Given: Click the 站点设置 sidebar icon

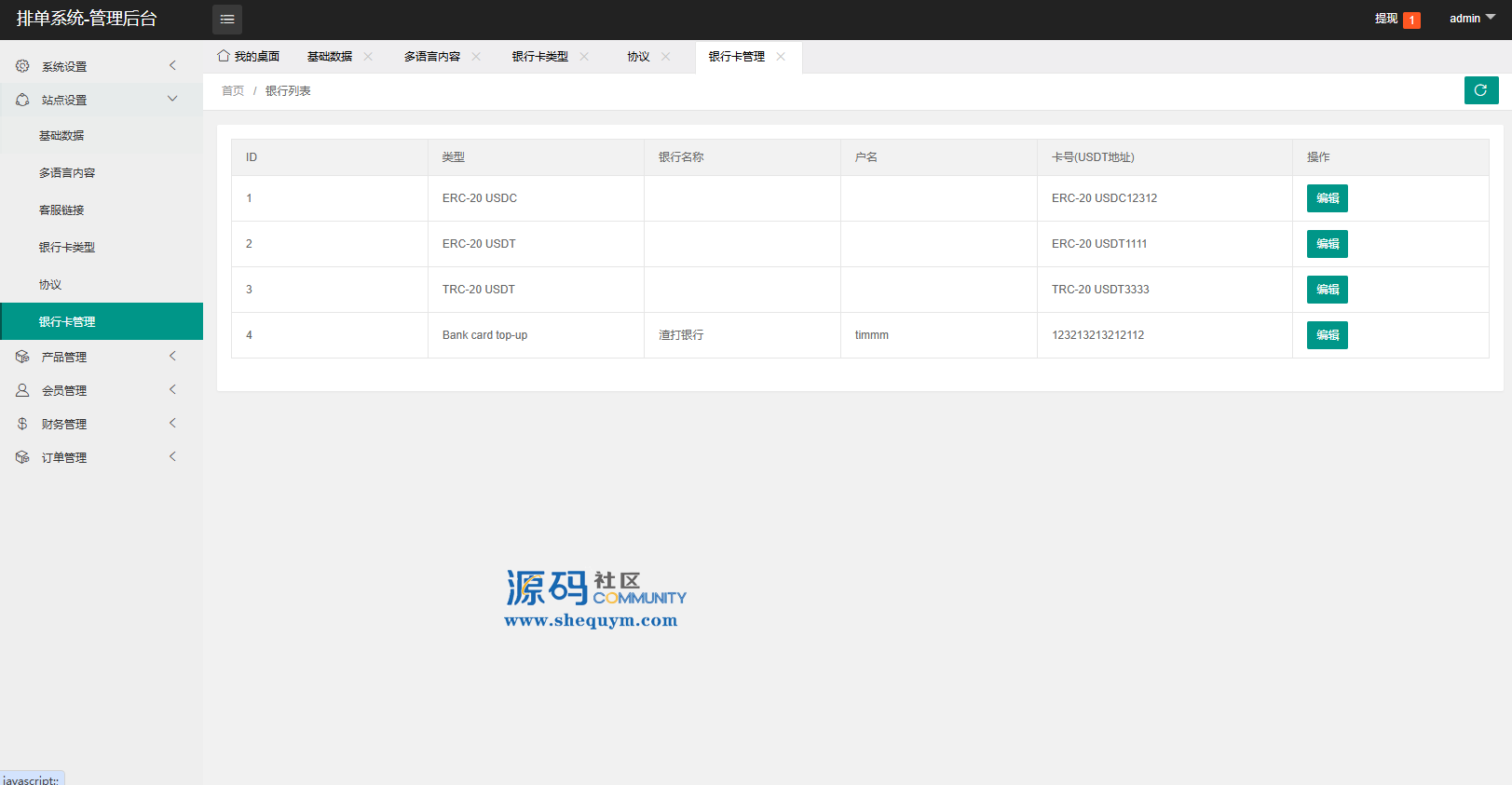Looking at the screenshot, I should (22, 100).
